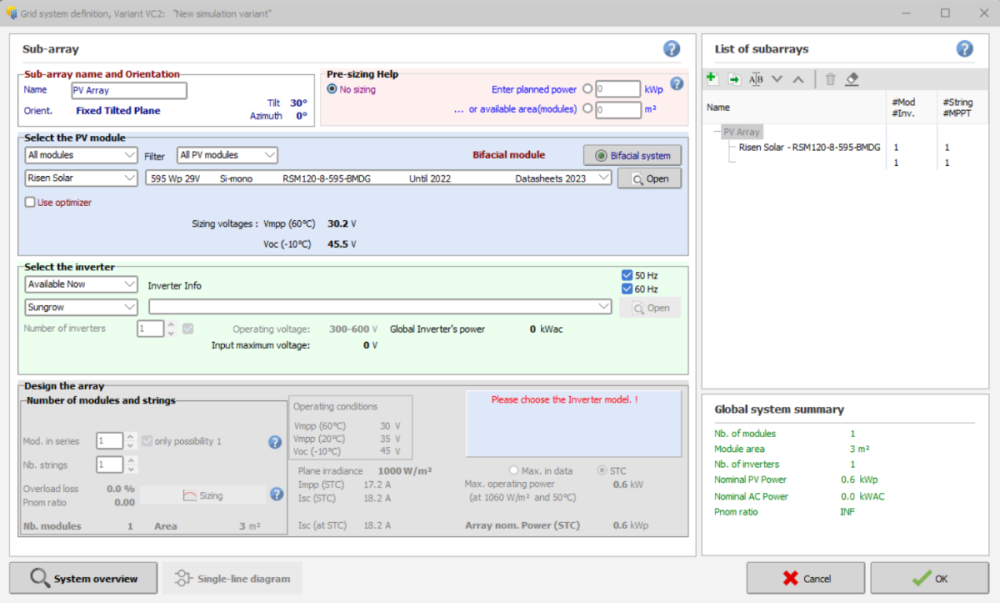Enable the Use optimizer checkbox
Screen dimensions: 1000x603
click(x=30, y=202)
